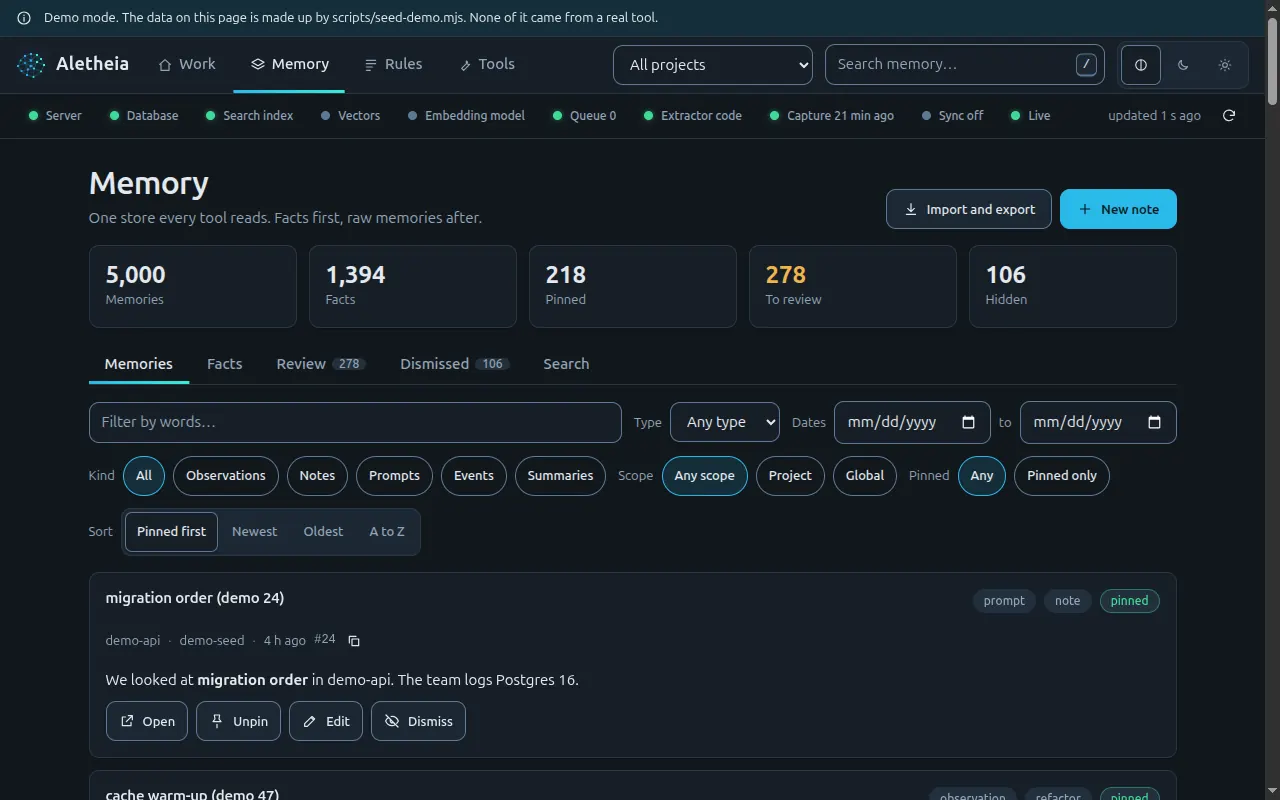
Task: Click the Filter by words field
Action: 355,422
